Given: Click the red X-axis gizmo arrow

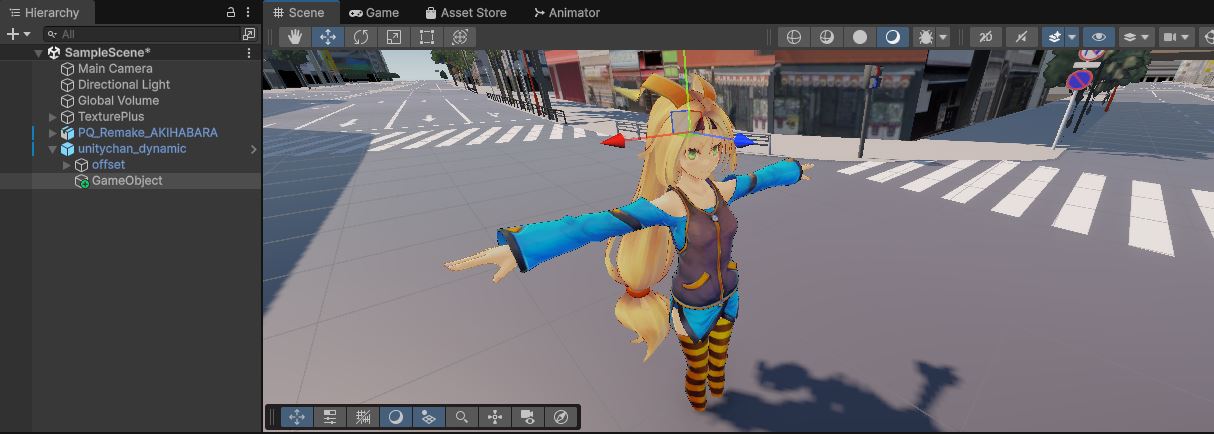Looking at the screenshot, I should pyautogui.click(x=613, y=142).
